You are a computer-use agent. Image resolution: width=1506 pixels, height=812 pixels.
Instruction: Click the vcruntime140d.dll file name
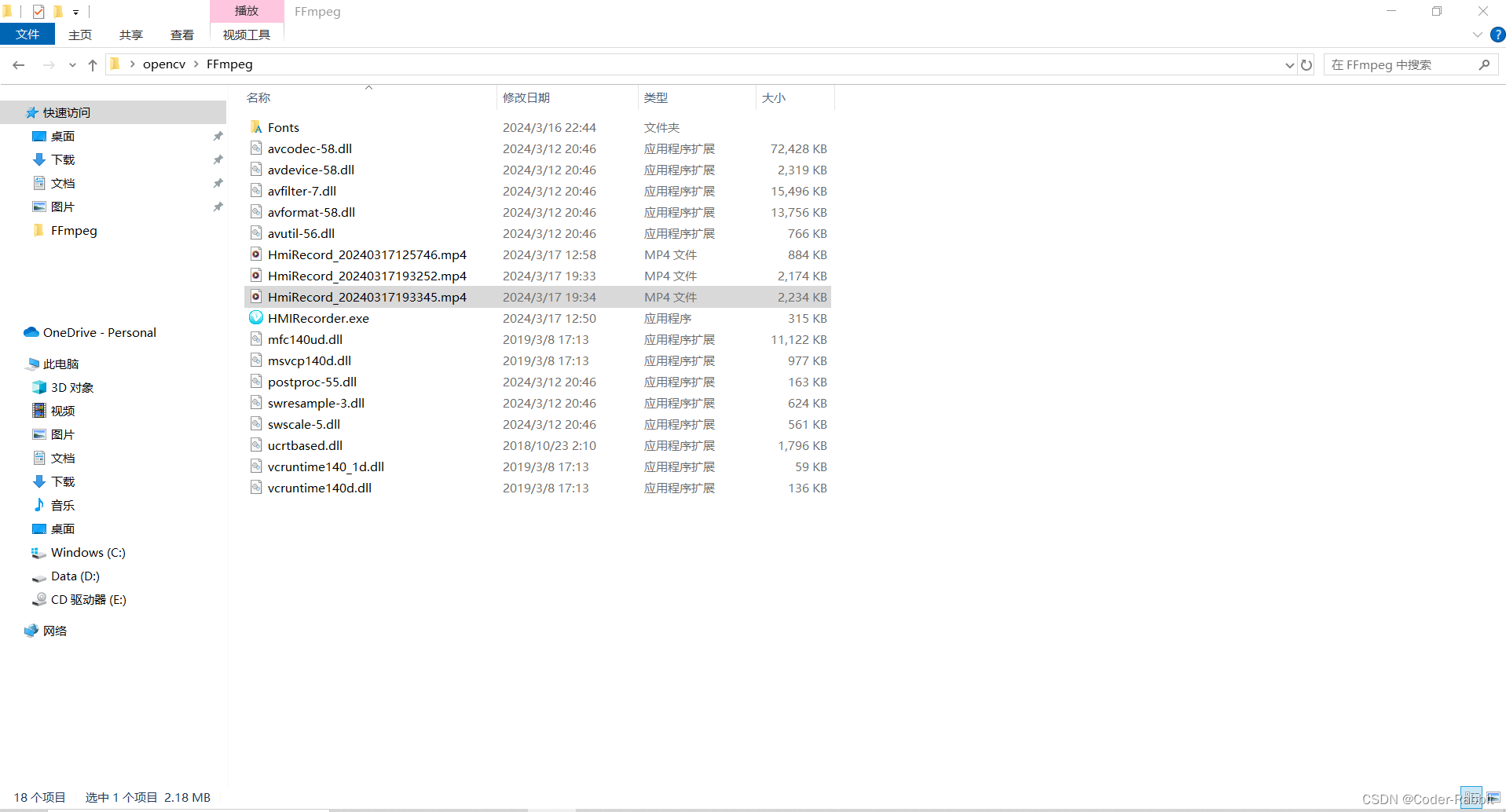click(x=320, y=488)
